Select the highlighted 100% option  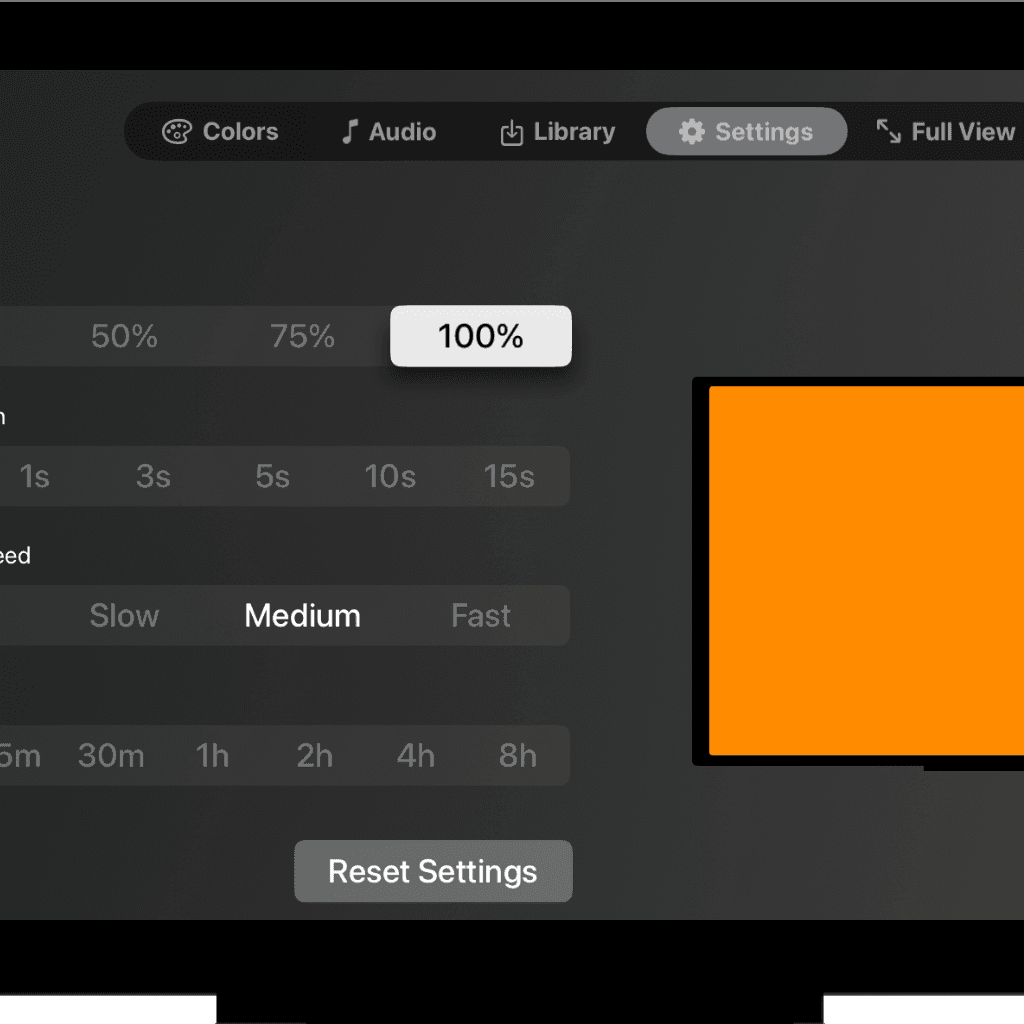tap(481, 337)
